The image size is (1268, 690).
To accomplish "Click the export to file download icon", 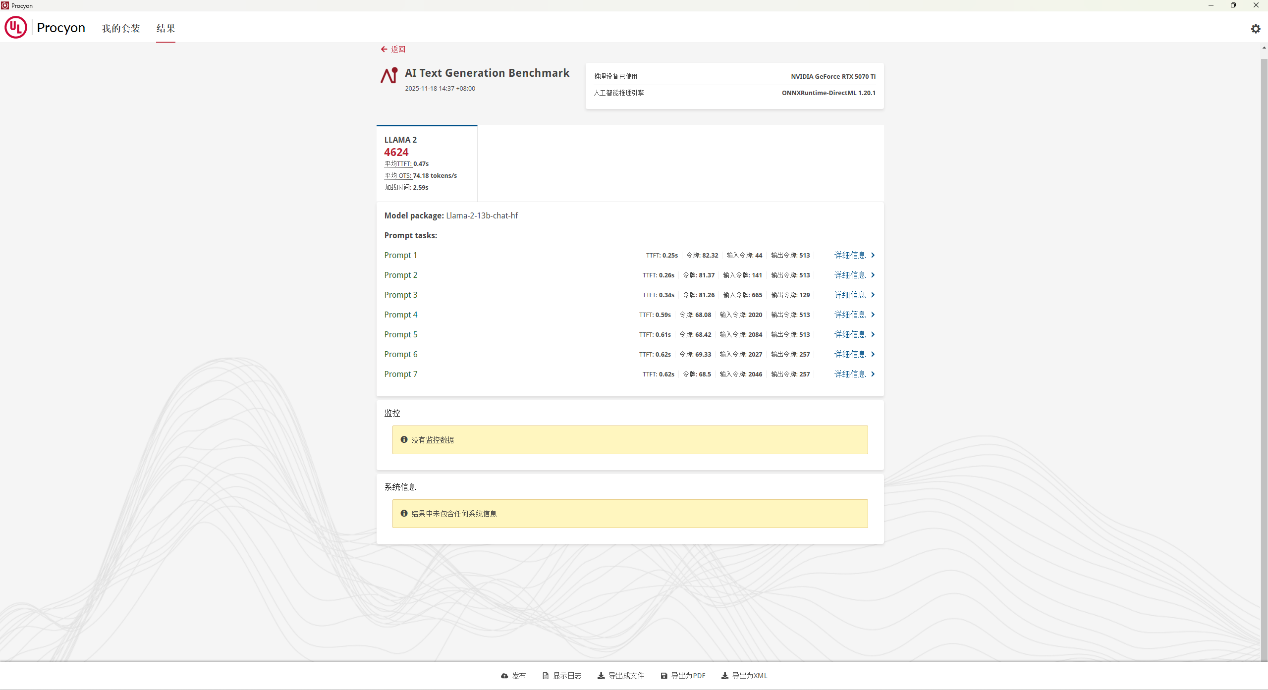I will pos(601,676).
